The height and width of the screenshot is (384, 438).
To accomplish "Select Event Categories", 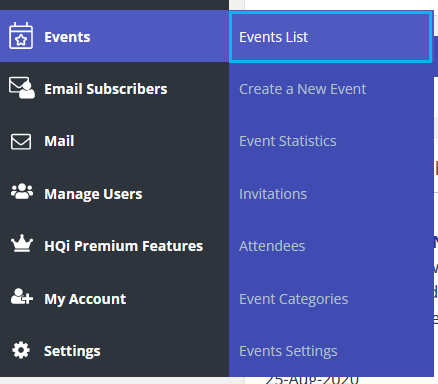I will 331,299.
